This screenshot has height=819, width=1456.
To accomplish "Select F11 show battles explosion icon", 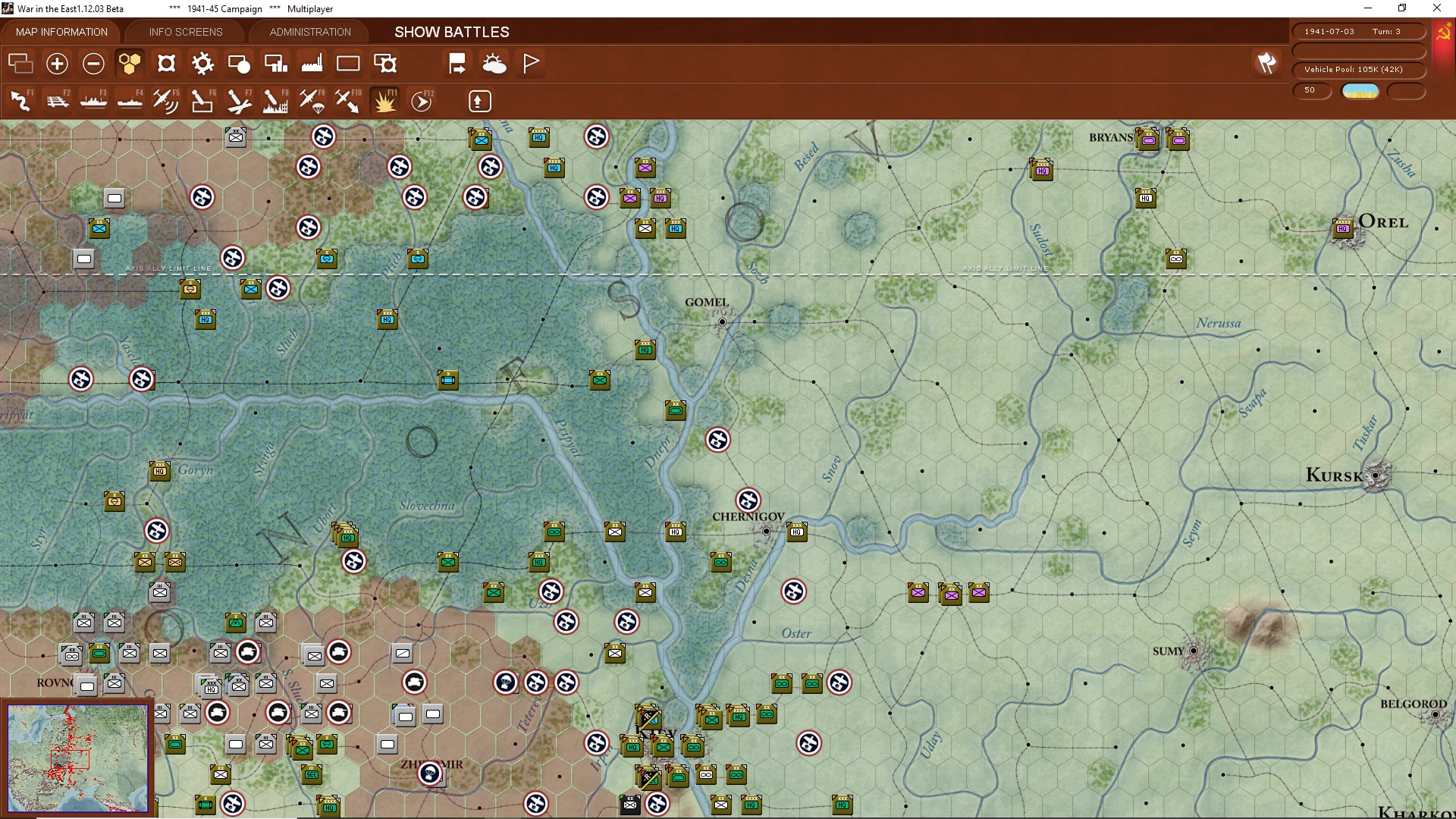I will 384,101.
